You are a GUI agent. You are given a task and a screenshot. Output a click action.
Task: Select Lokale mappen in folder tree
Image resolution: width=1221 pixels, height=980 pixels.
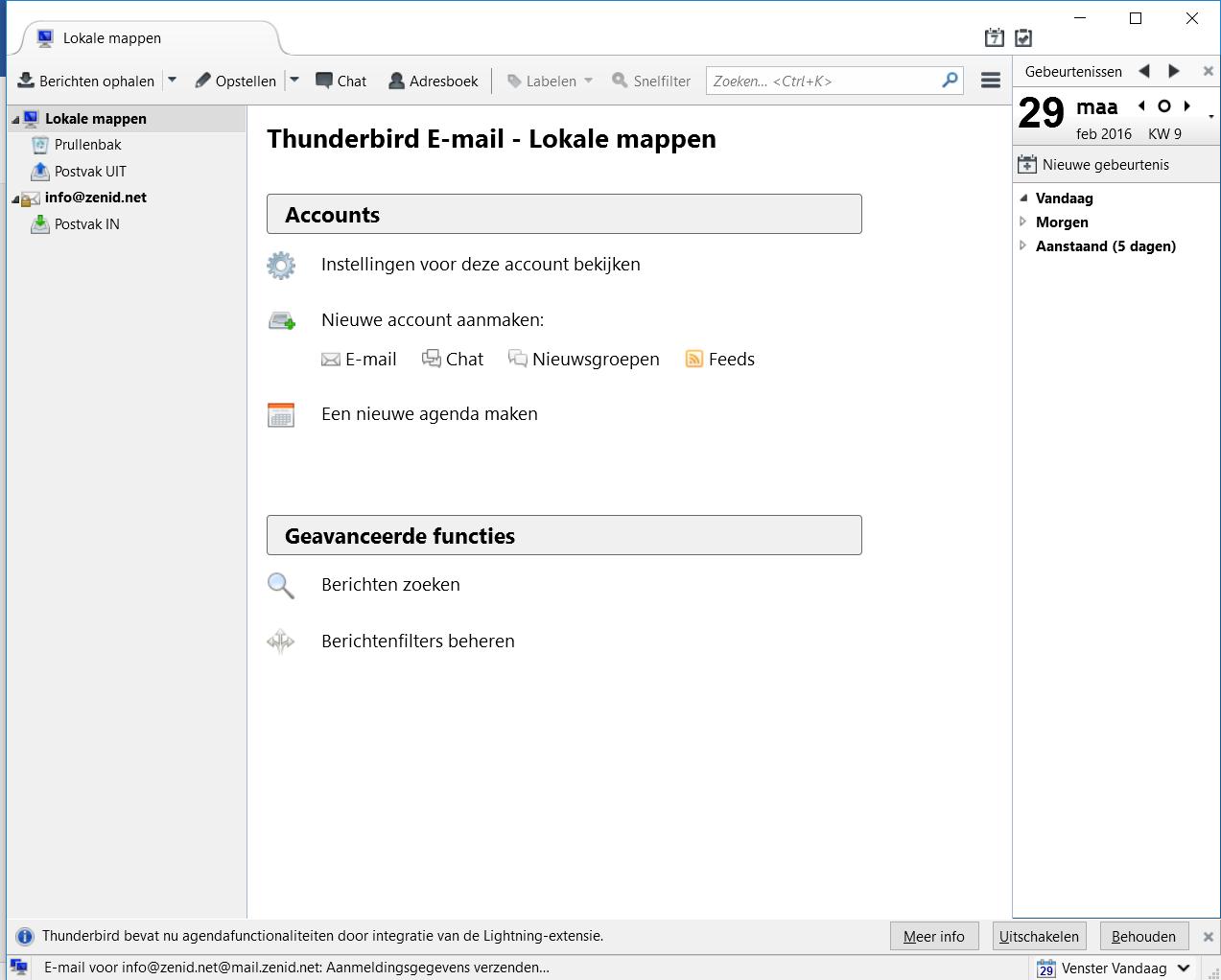95,119
